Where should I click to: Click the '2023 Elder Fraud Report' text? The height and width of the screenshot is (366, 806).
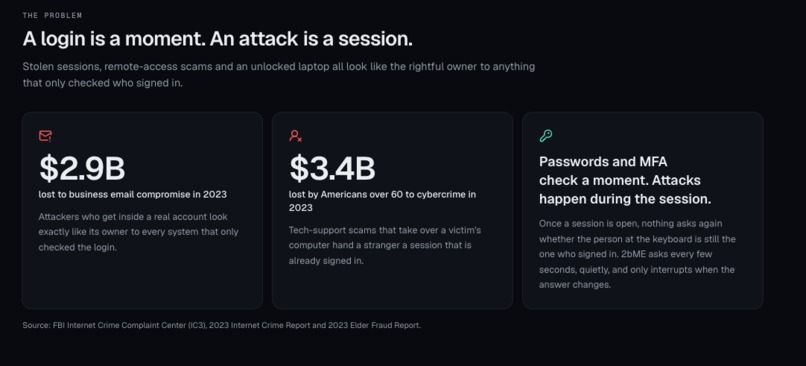coord(376,325)
